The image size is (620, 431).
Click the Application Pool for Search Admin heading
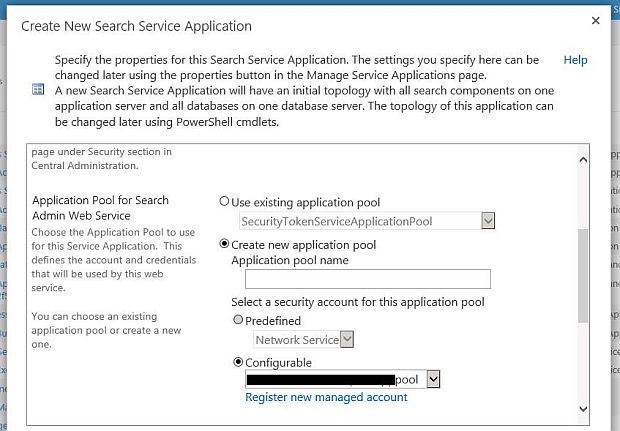point(98,207)
